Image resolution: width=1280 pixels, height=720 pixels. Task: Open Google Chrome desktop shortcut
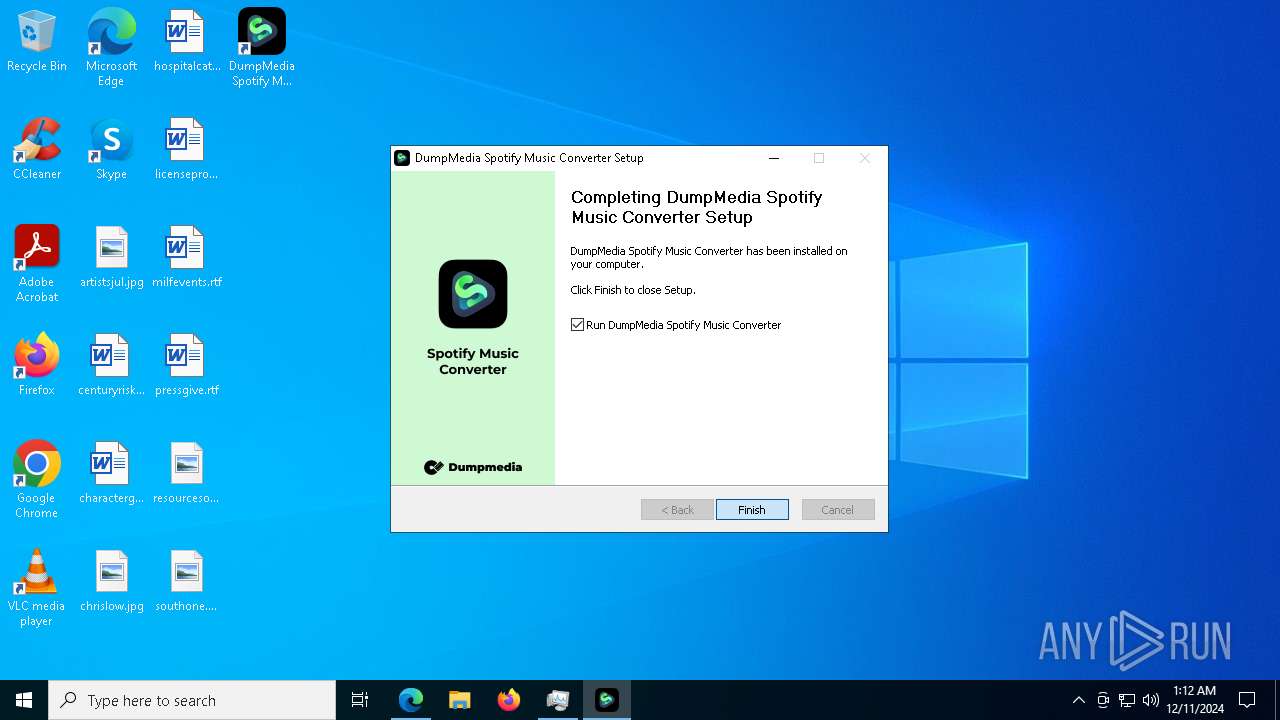tap(37, 479)
